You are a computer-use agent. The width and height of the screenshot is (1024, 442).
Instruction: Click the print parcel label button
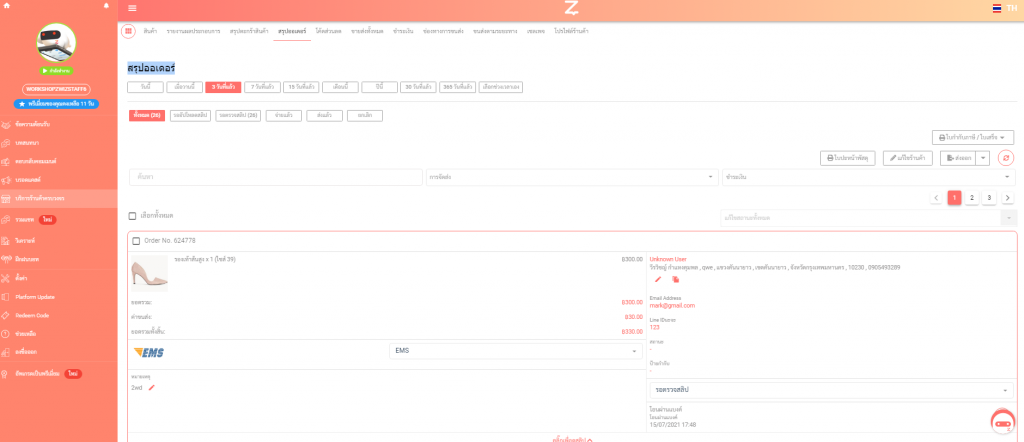pos(848,158)
